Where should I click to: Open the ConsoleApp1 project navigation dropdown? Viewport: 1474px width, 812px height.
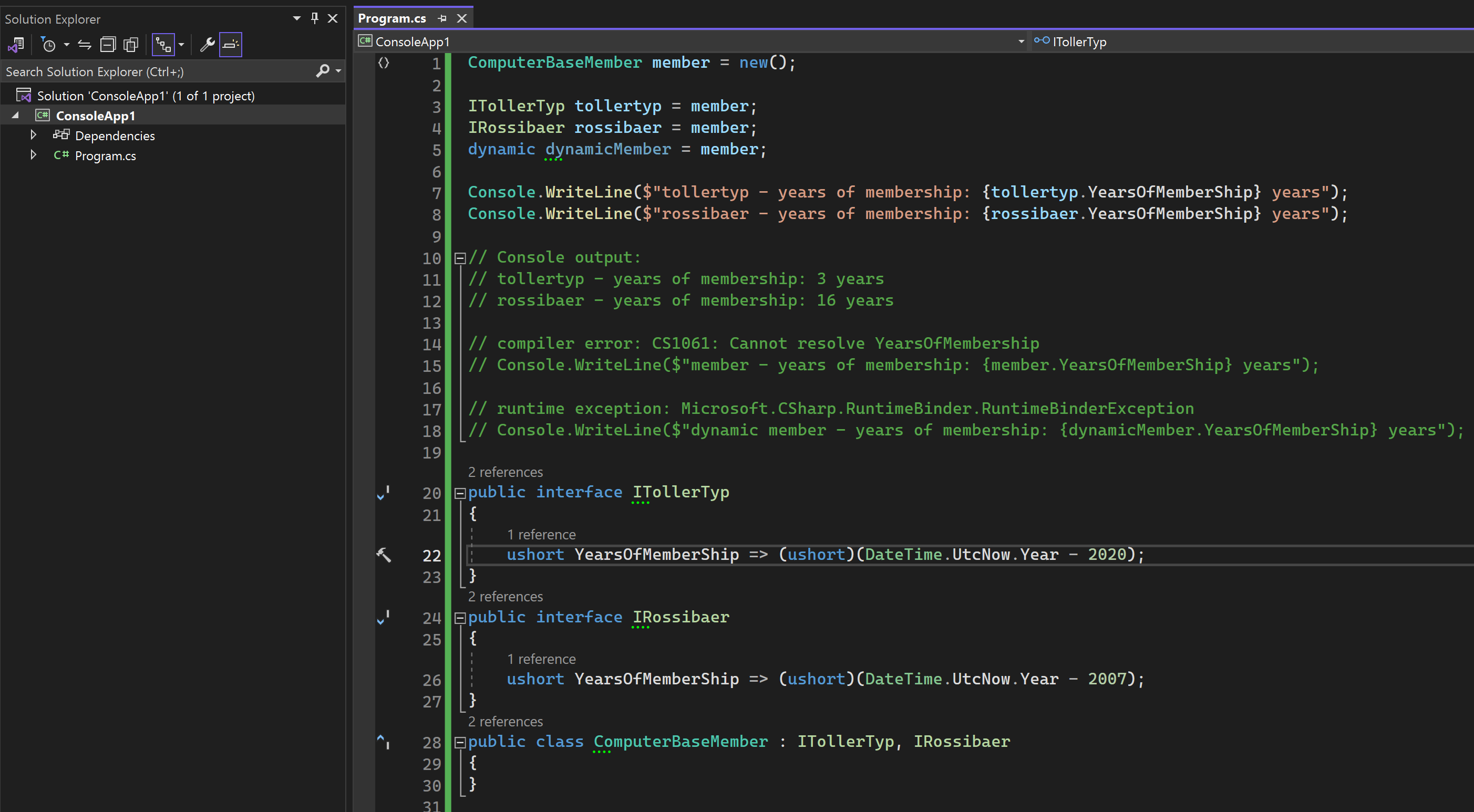tap(1021, 41)
